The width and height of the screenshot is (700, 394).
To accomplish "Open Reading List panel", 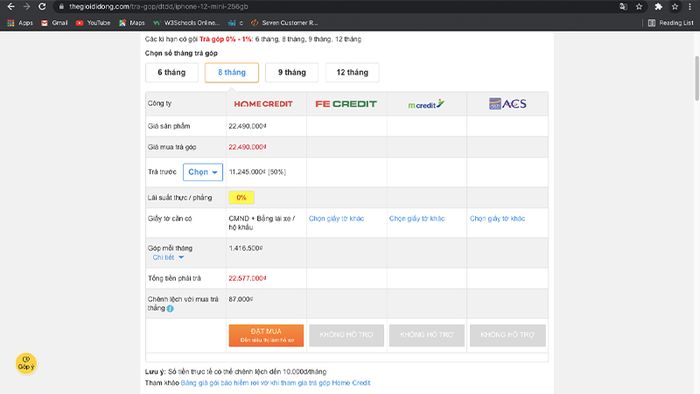I will pyautogui.click(x=671, y=23).
